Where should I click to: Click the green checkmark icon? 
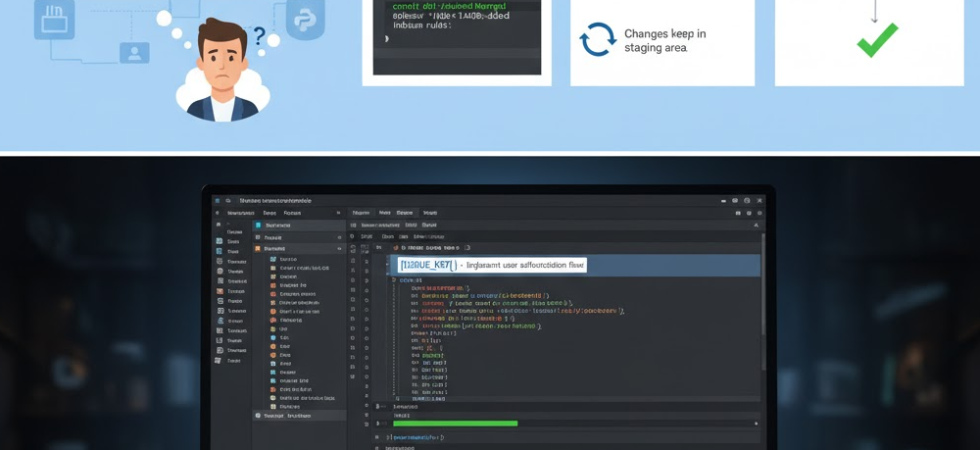877,39
